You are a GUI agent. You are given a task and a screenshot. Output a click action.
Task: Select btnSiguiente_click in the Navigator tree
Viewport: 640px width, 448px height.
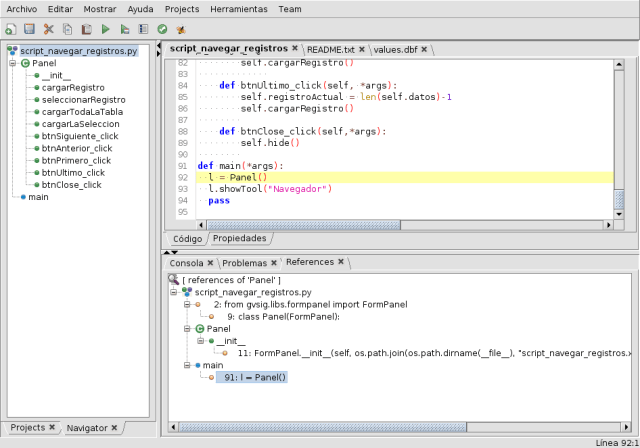point(80,136)
